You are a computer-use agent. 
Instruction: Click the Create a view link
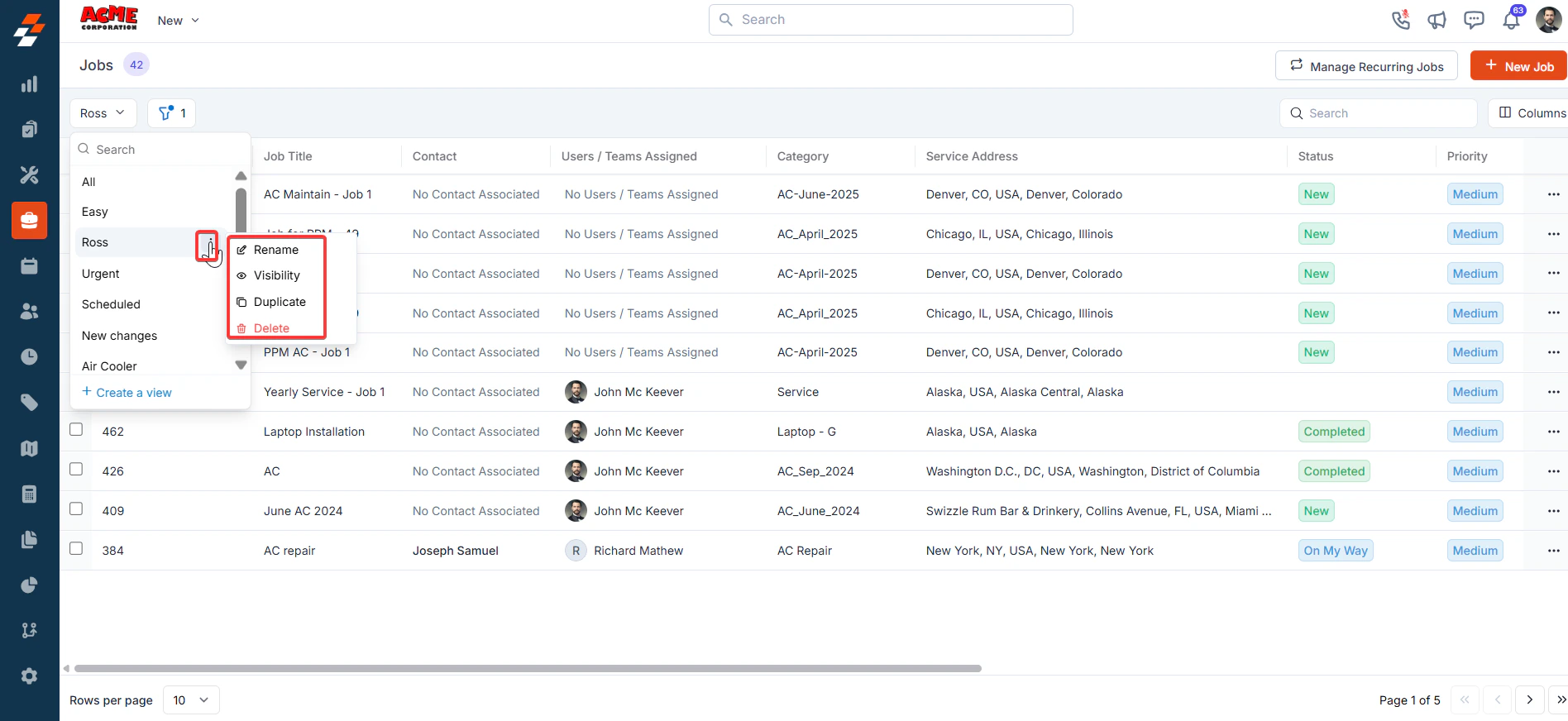(x=127, y=393)
